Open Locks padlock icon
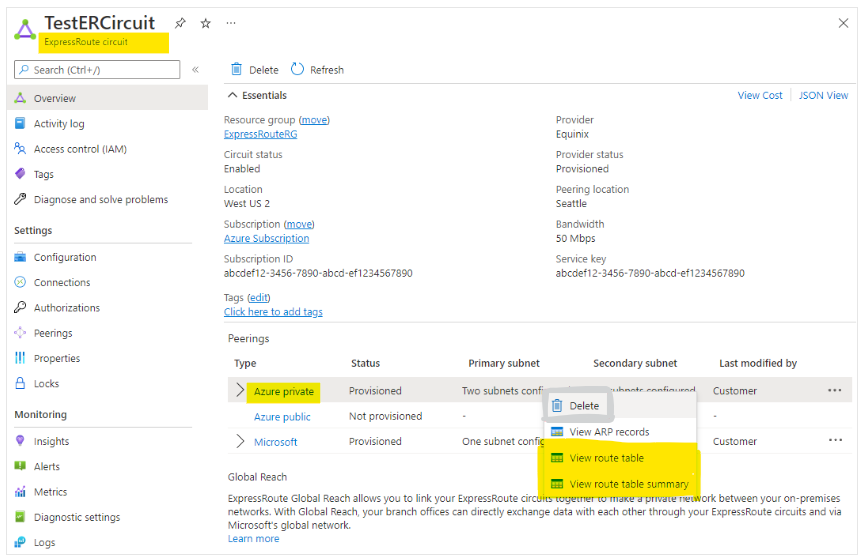The width and height of the screenshot is (863, 560). coord(20,383)
